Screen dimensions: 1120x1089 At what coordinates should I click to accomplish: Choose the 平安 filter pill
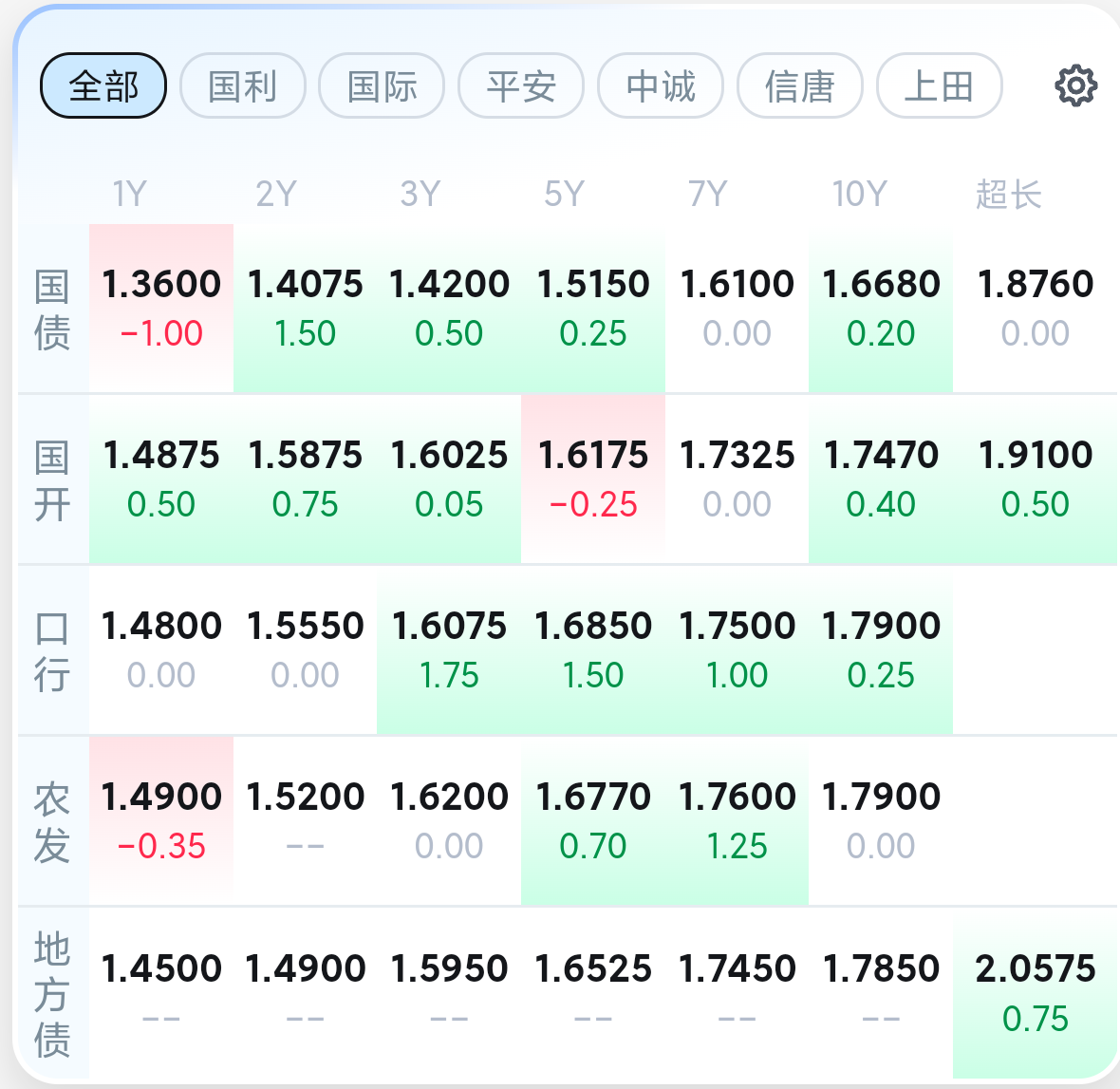click(x=521, y=85)
